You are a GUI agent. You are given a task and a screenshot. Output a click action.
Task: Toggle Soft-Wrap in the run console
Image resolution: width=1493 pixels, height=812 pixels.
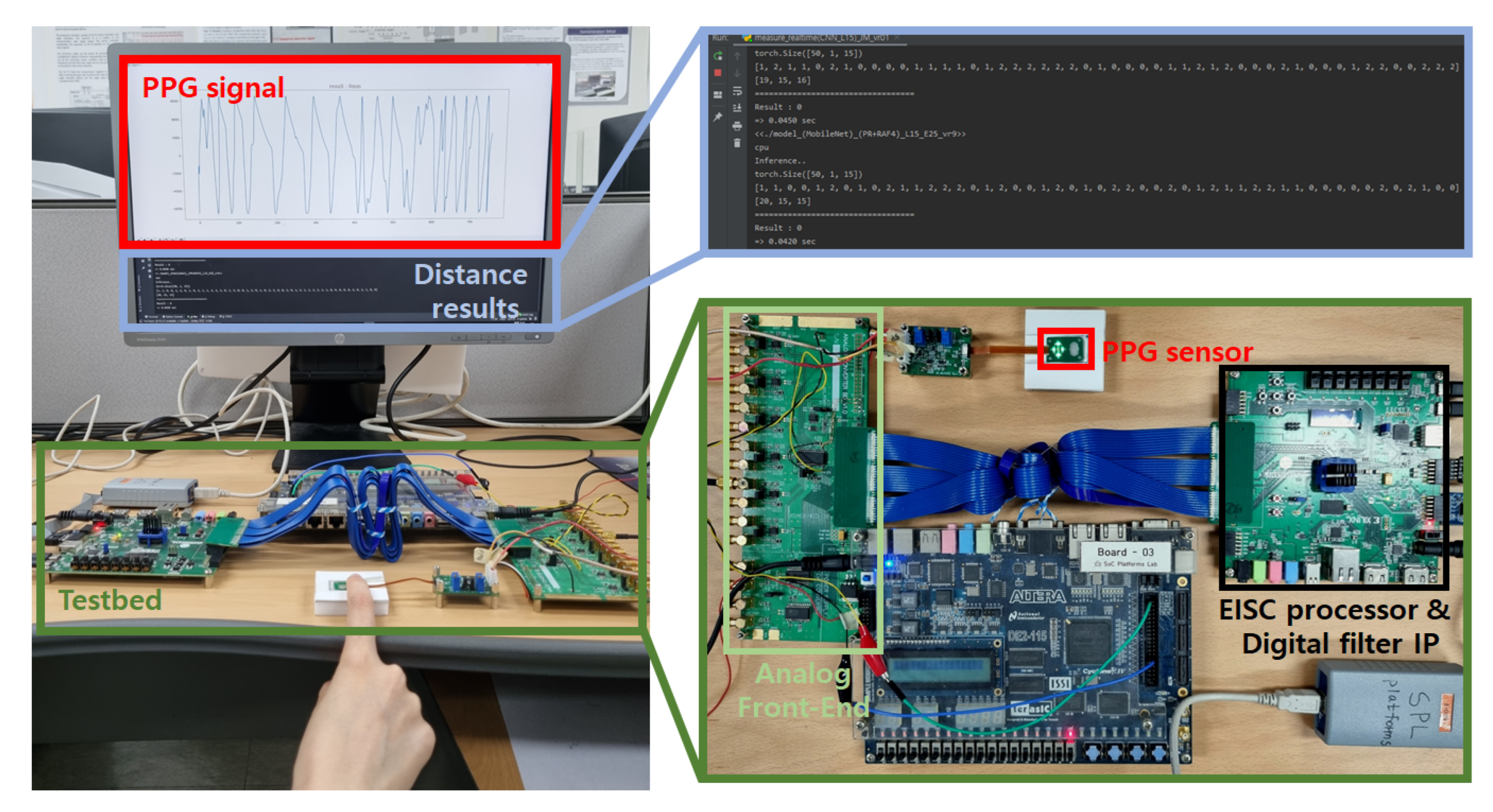pos(737,91)
